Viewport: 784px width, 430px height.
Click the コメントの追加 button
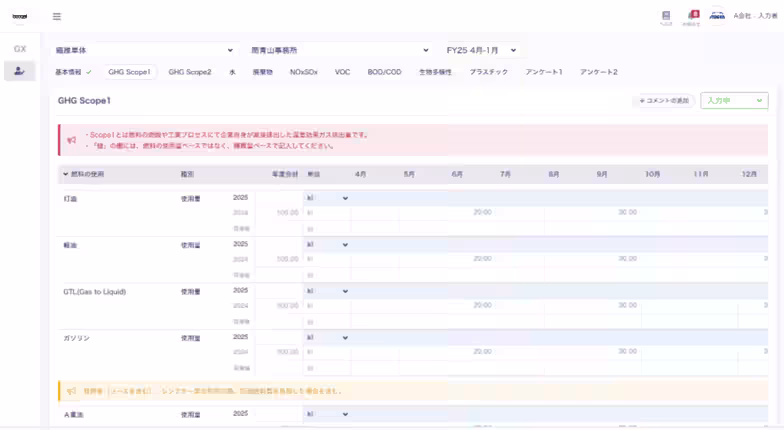[x=664, y=100]
